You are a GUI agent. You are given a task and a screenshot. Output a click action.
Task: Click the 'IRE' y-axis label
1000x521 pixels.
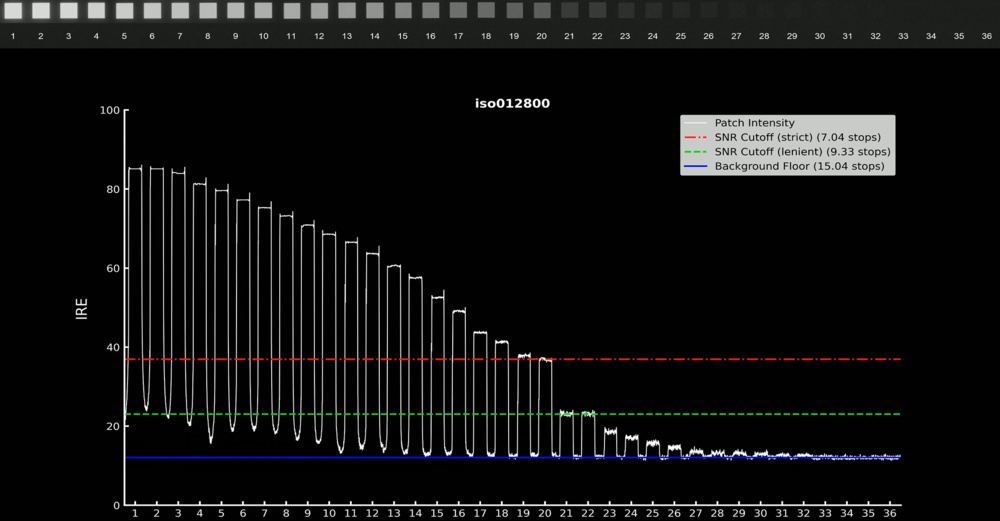pos(82,308)
